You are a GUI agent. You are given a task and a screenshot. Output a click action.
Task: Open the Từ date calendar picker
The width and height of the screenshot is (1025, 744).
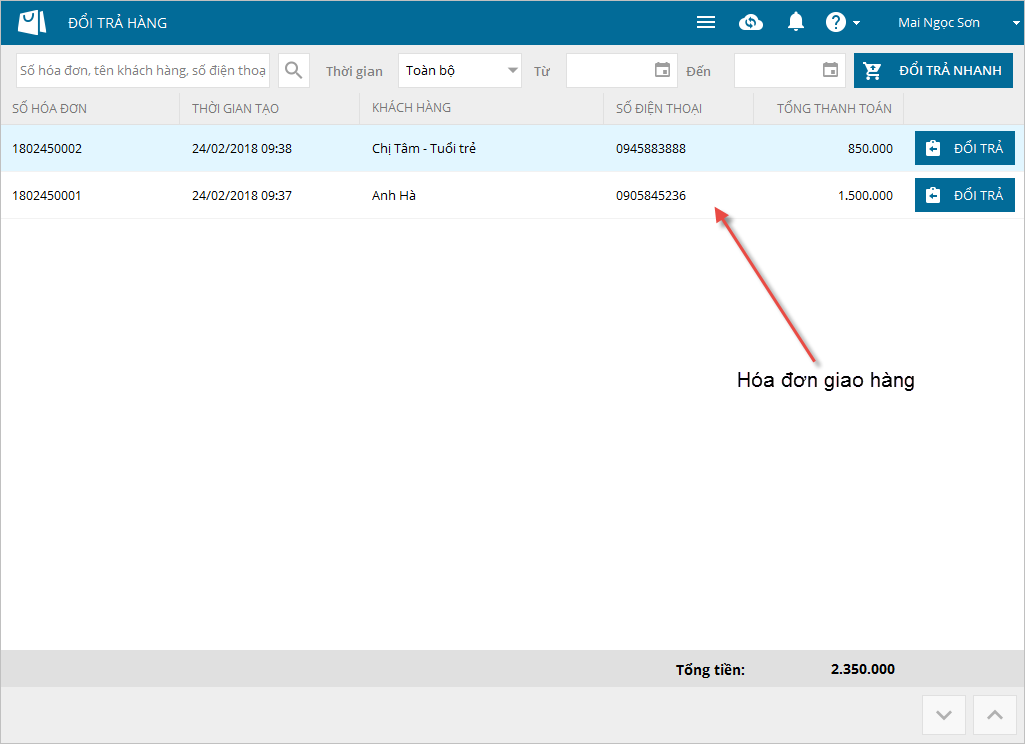662,70
